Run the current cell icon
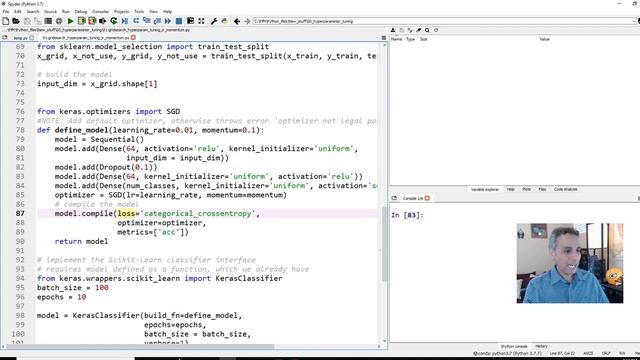 [x=81, y=21]
